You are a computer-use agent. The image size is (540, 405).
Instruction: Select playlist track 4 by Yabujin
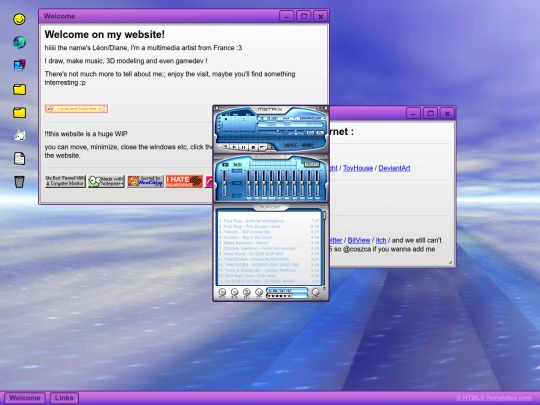point(270,232)
